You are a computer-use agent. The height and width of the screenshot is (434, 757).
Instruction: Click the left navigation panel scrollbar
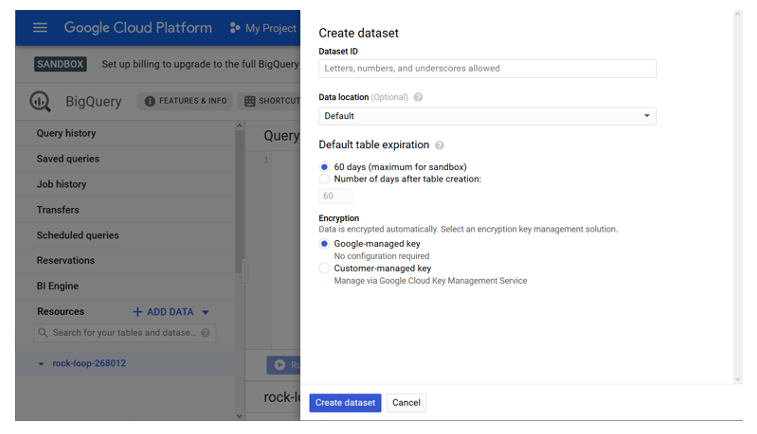pos(239,202)
